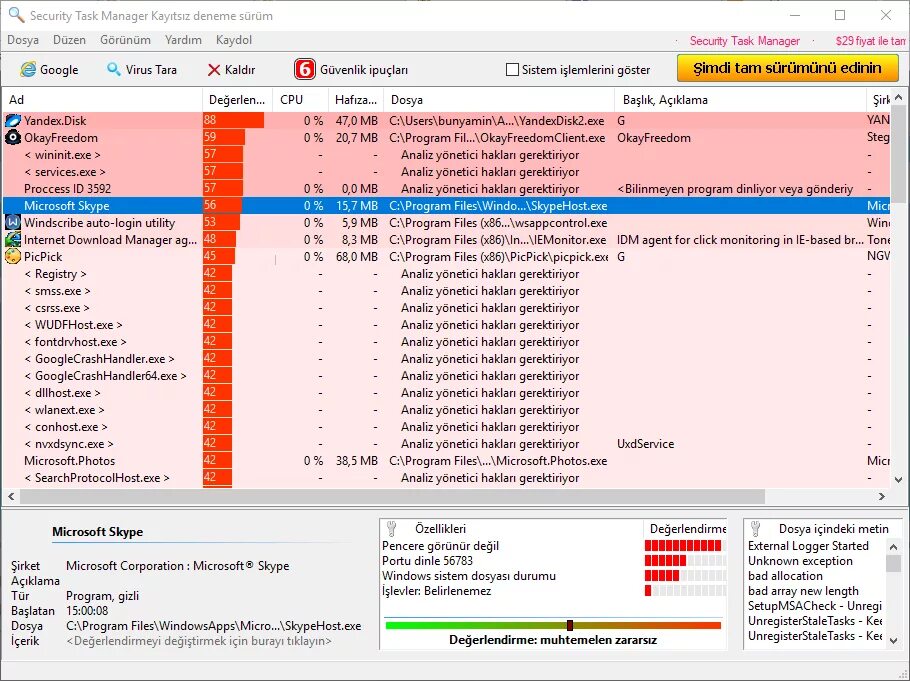
Task: Select the < dllhost.exe > row
Action: pyautogui.click(x=446, y=393)
